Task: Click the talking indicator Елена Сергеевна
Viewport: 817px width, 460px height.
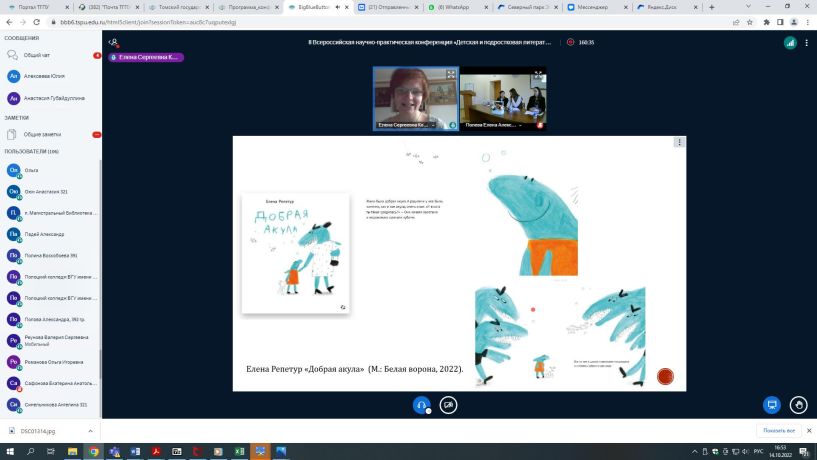Action: (x=146, y=57)
